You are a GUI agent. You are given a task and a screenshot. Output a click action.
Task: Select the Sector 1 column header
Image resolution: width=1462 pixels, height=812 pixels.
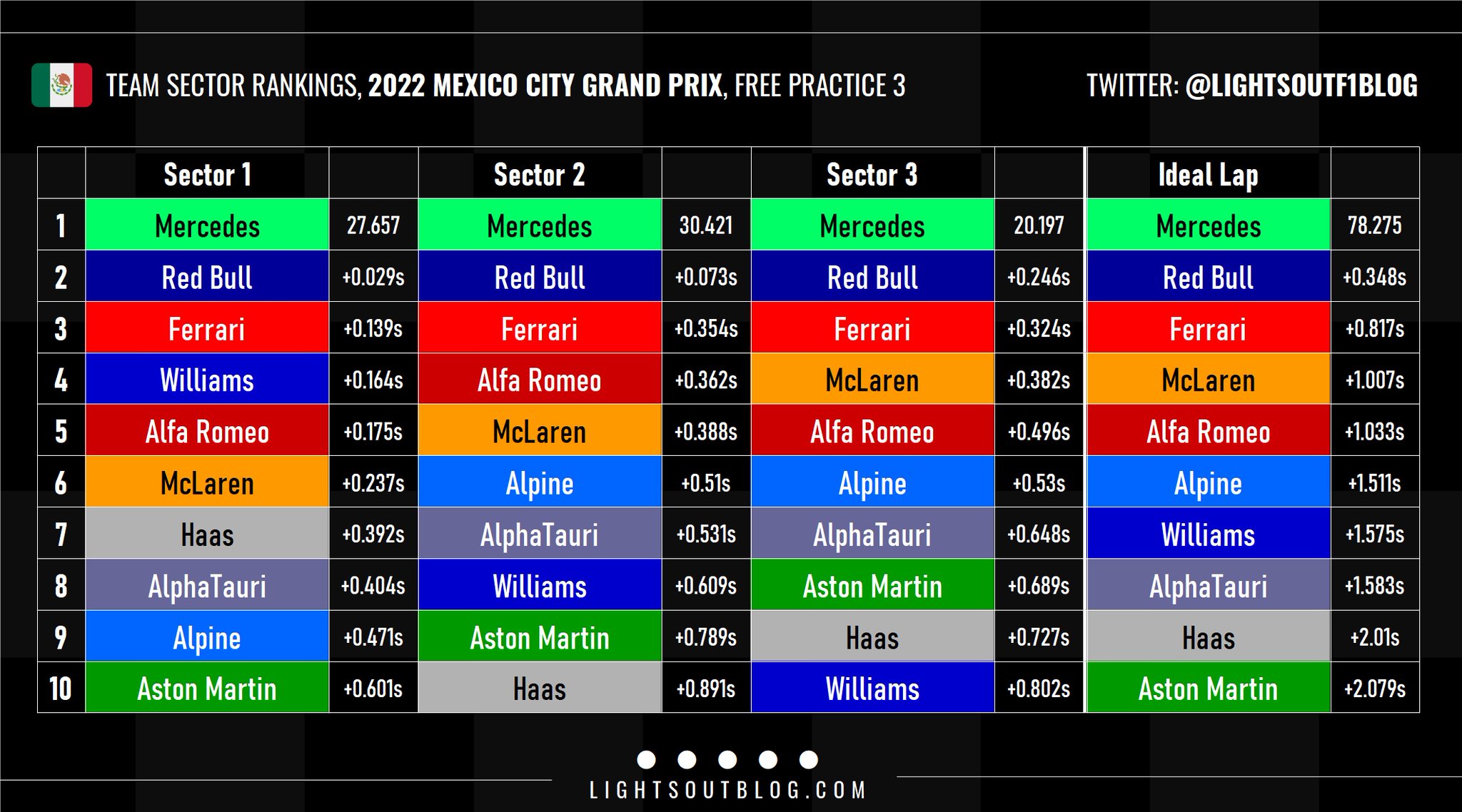pyautogui.click(x=207, y=175)
